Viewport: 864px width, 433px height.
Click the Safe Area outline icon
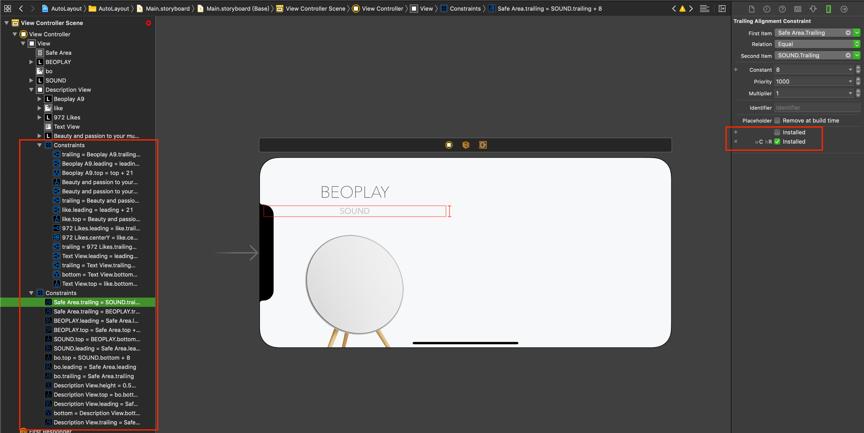coord(40,52)
